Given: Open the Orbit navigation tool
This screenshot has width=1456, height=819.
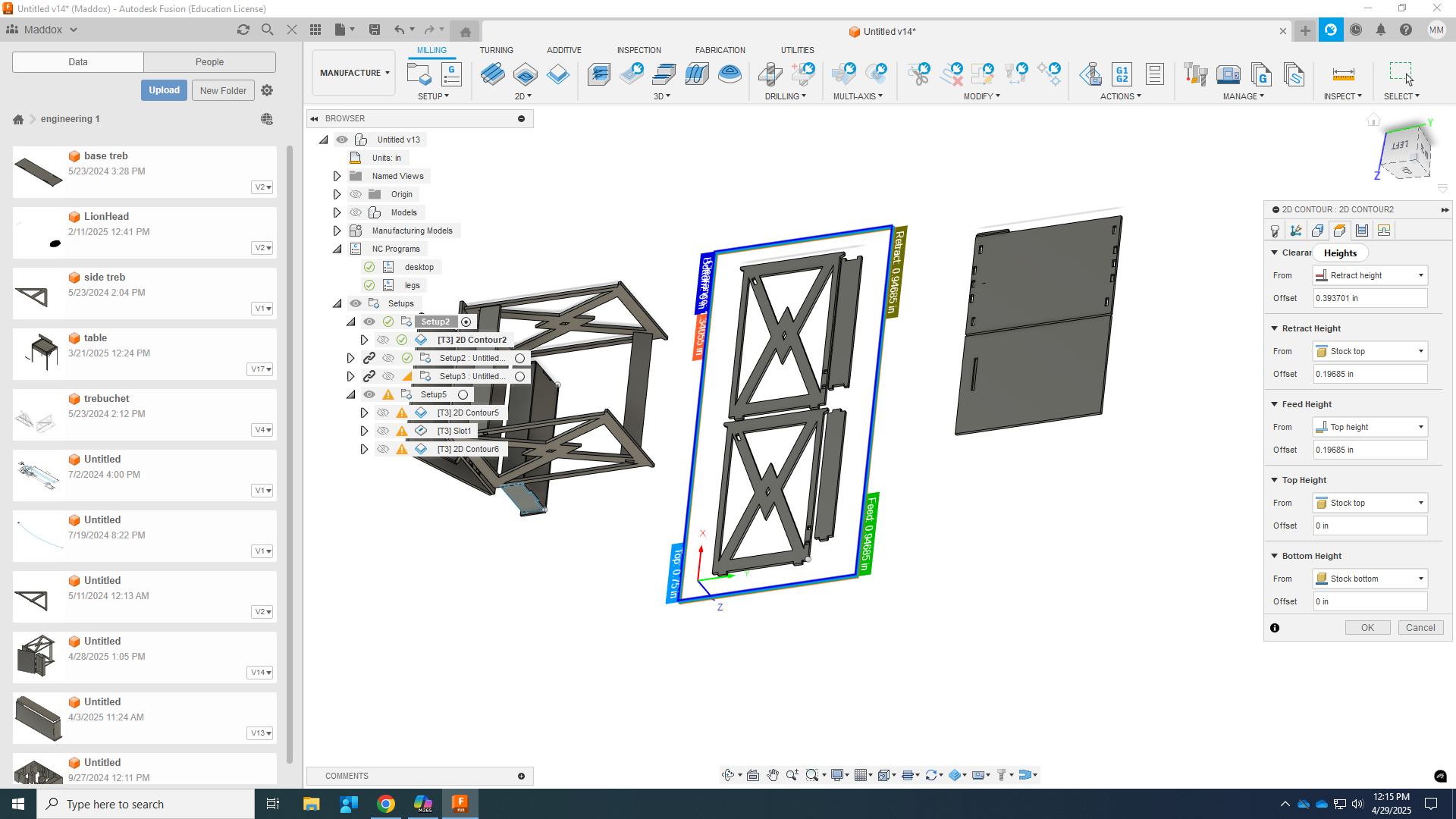Looking at the screenshot, I should click(728, 775).
